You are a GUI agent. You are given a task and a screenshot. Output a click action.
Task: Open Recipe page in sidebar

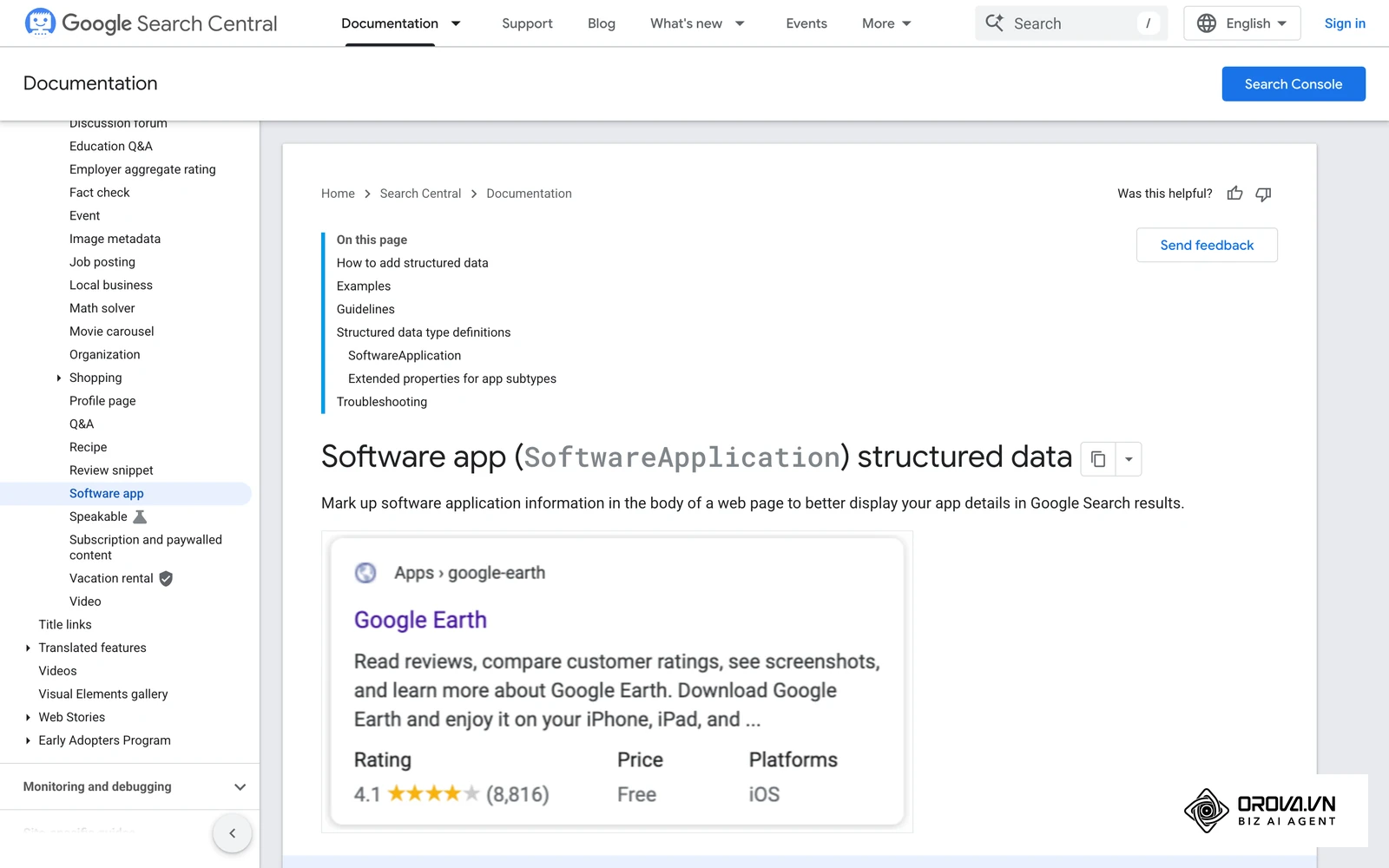click(x=89, y=447)
